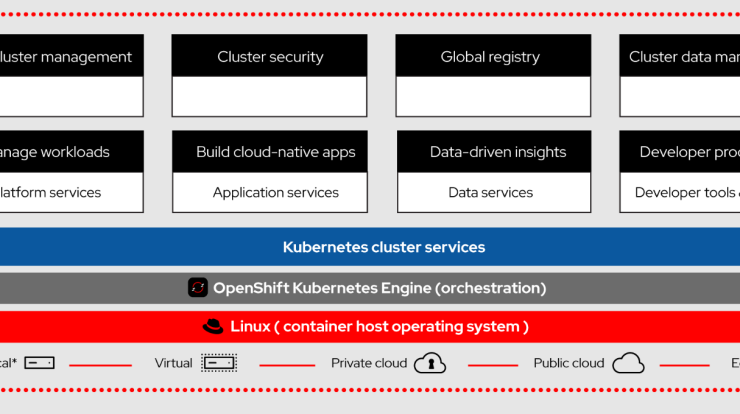
Task: Click the Developer productivity header
Action: pos(680,152)
